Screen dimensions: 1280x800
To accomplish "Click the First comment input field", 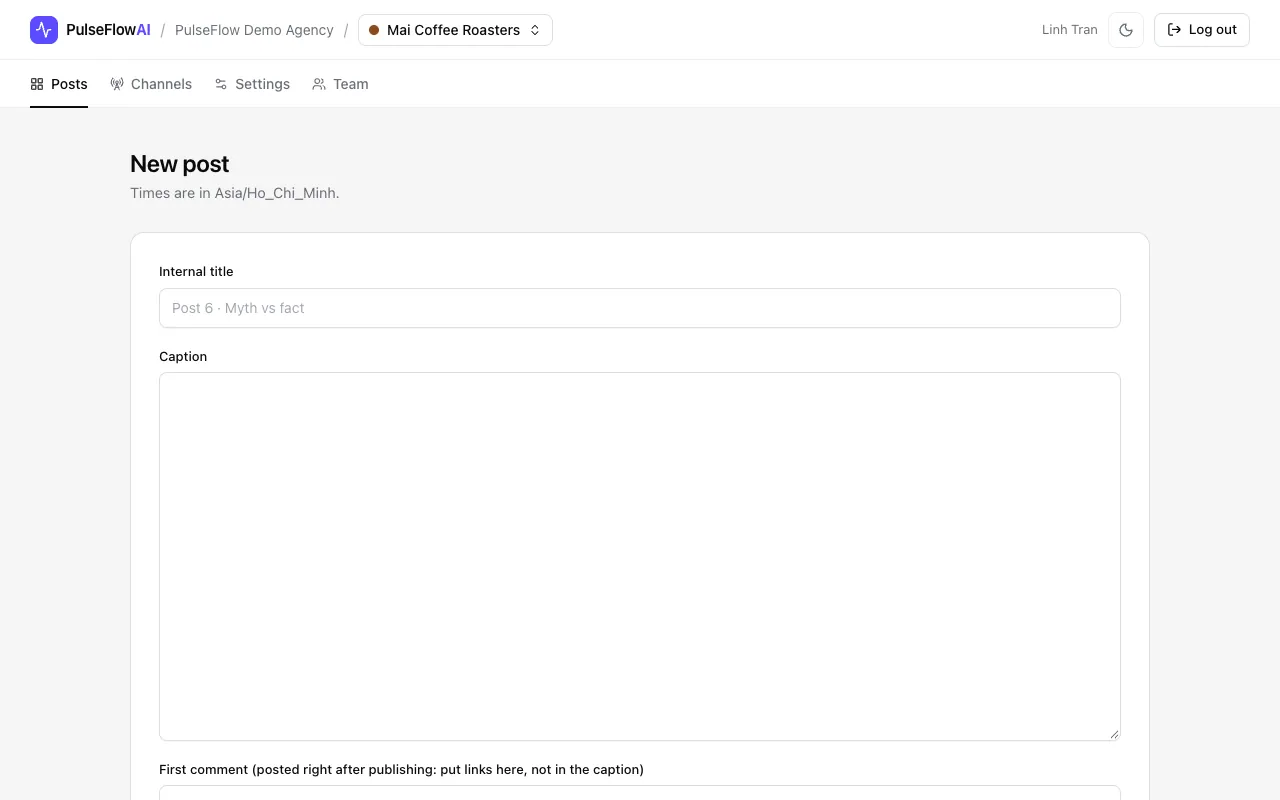I will coord(640,793).
